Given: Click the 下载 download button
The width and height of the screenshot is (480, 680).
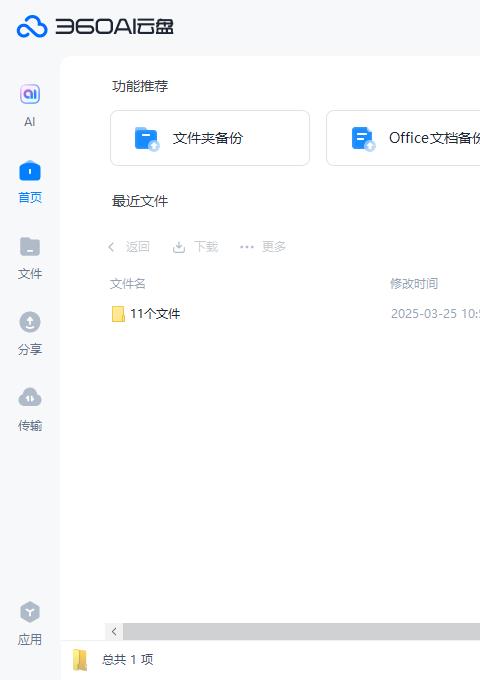Looking at the screenshot, I should point(195,247).
